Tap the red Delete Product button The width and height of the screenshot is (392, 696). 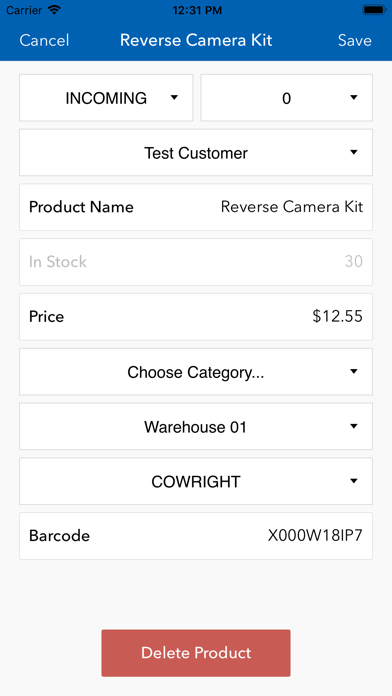point(196,653)
